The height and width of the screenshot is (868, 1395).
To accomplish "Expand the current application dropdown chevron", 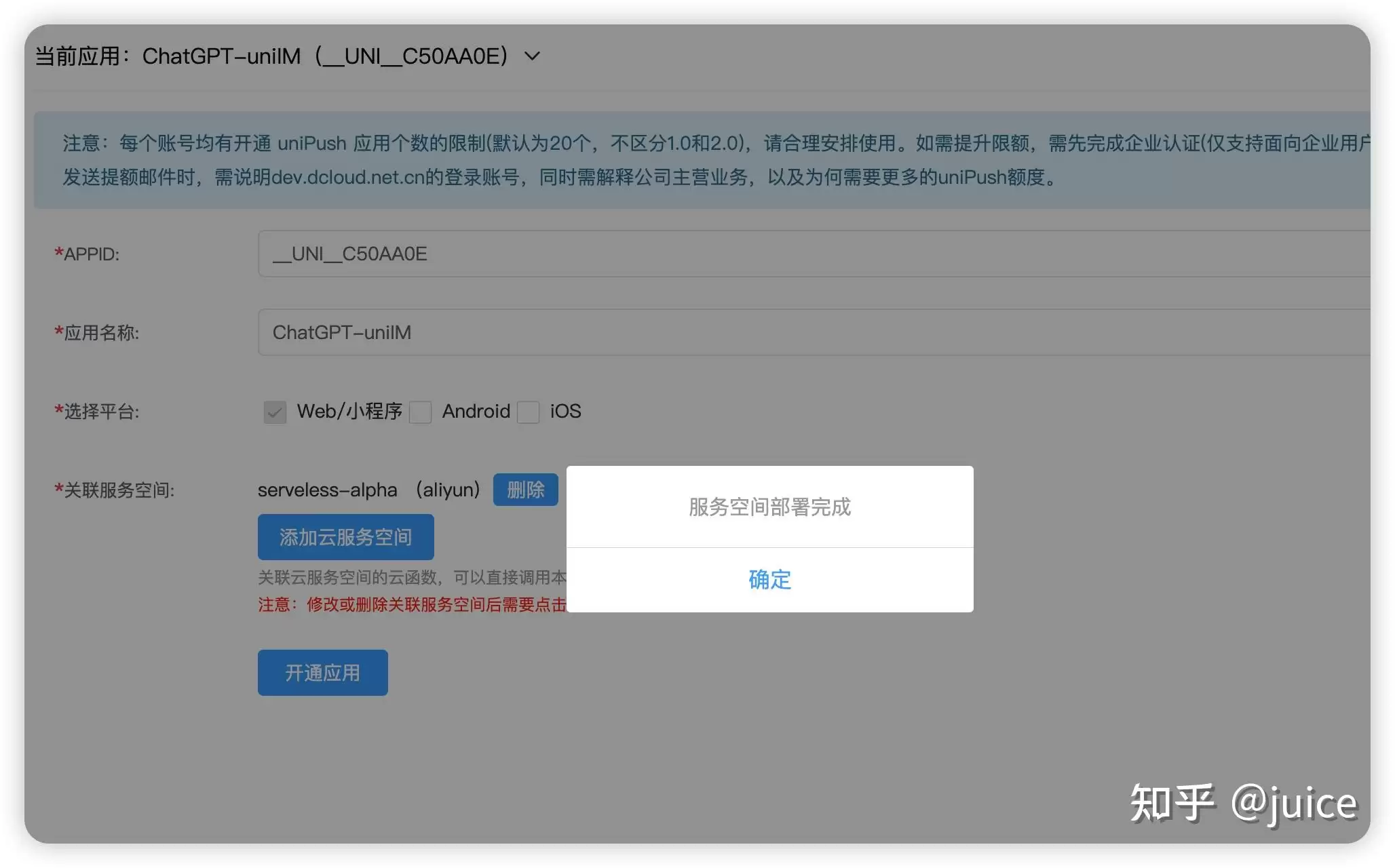I will 533,56.
